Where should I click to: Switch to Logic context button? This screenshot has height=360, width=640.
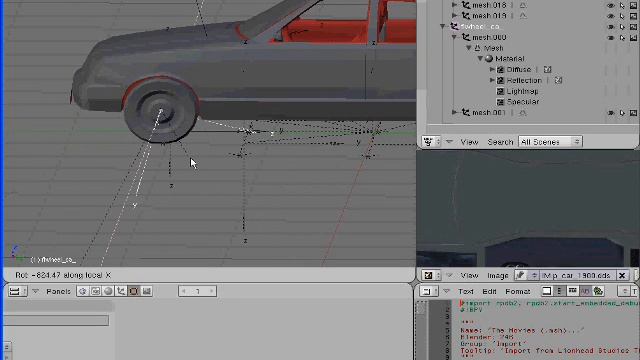[x=82, y=291]
